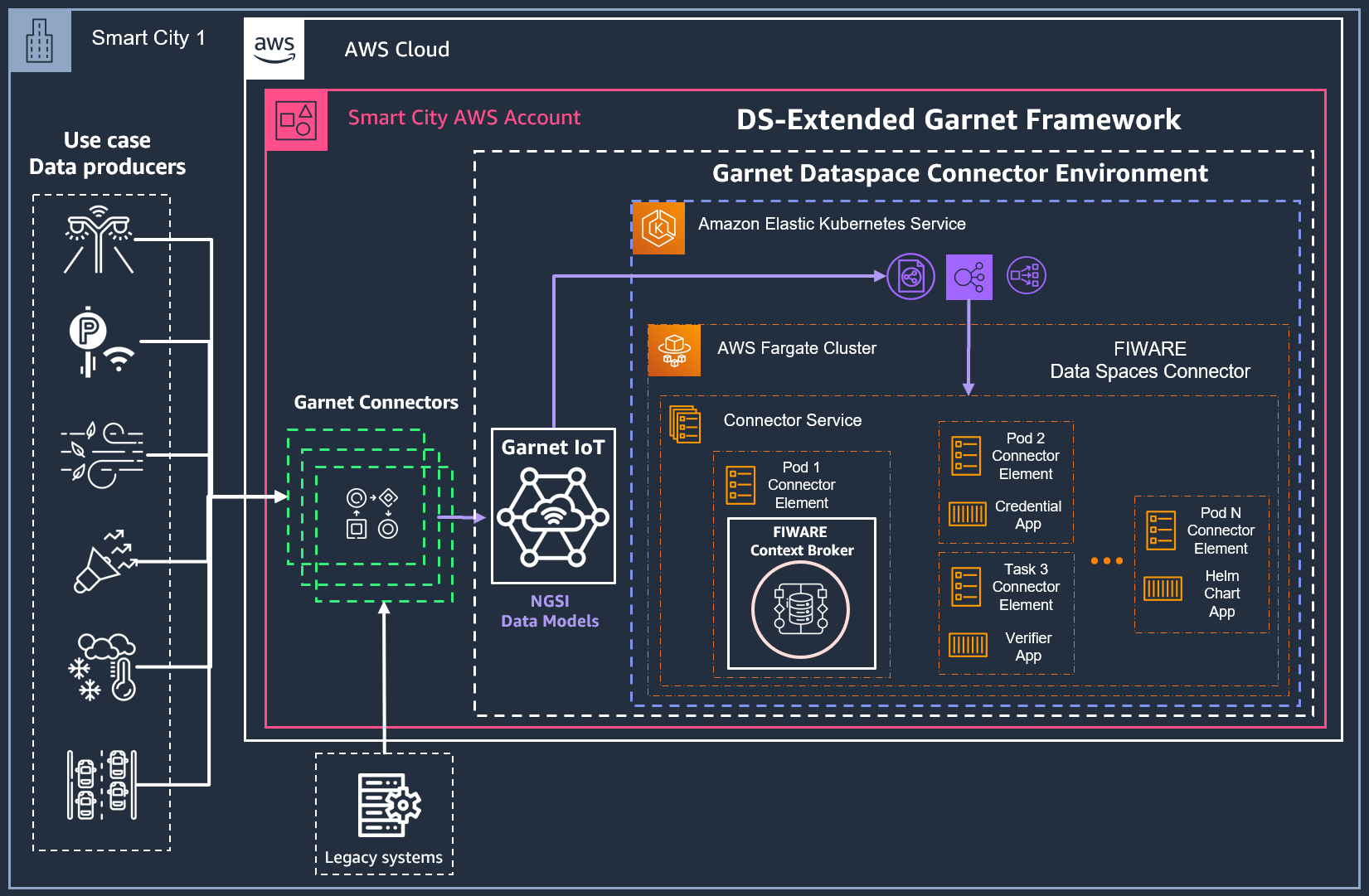Click Garnet Dataspace Connector Environment heading
1369x896 pixels.
[x=960, y=173]
